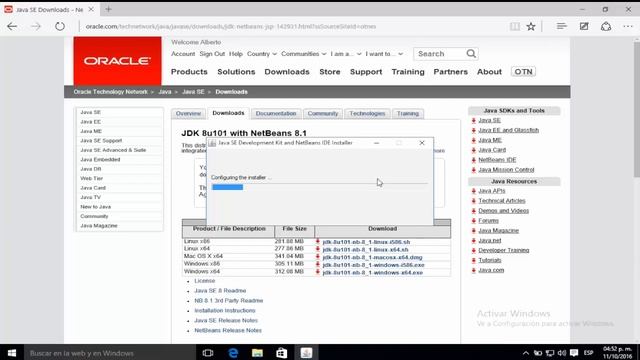Expand the Country dropdown
The image size is (640, 360).
pos(262,54)
